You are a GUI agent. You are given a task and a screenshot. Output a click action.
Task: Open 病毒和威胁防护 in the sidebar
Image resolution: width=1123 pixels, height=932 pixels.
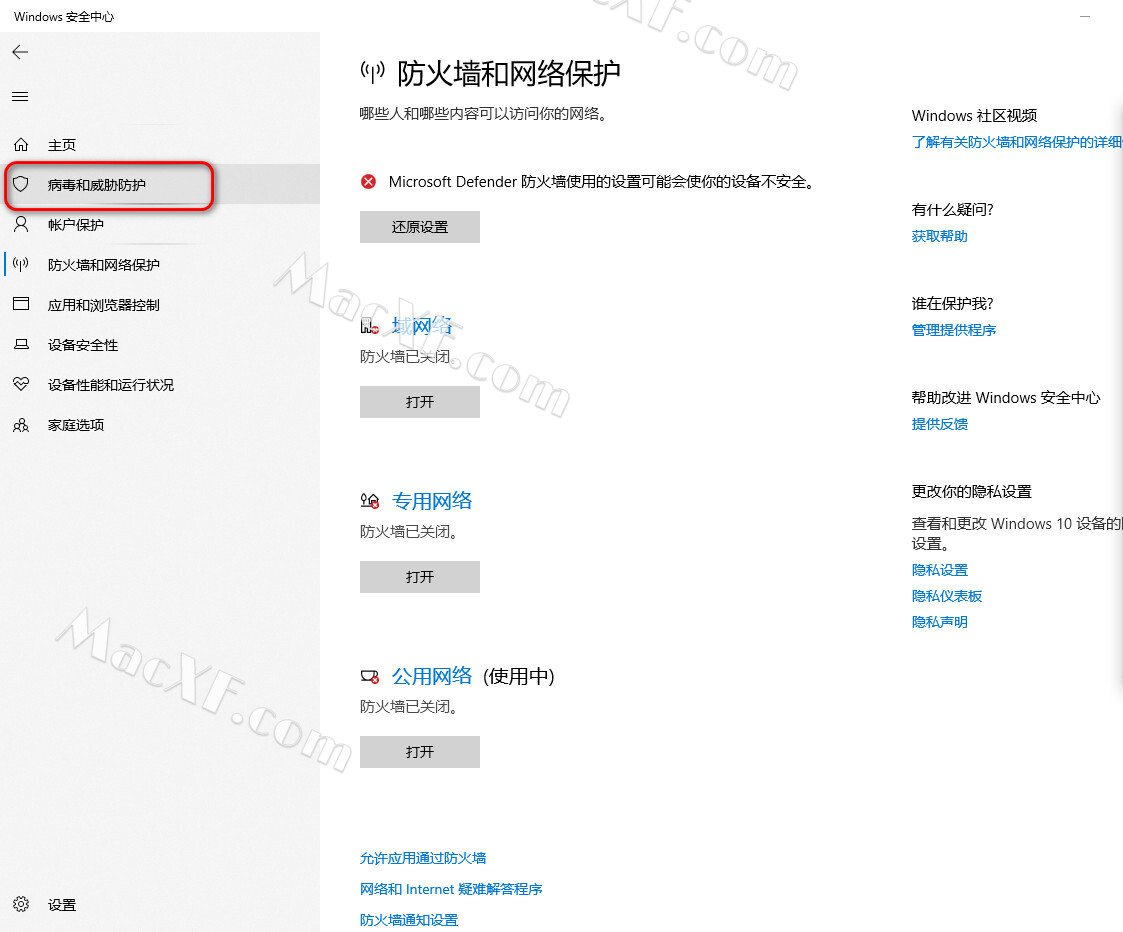click(x=160, y=184)
